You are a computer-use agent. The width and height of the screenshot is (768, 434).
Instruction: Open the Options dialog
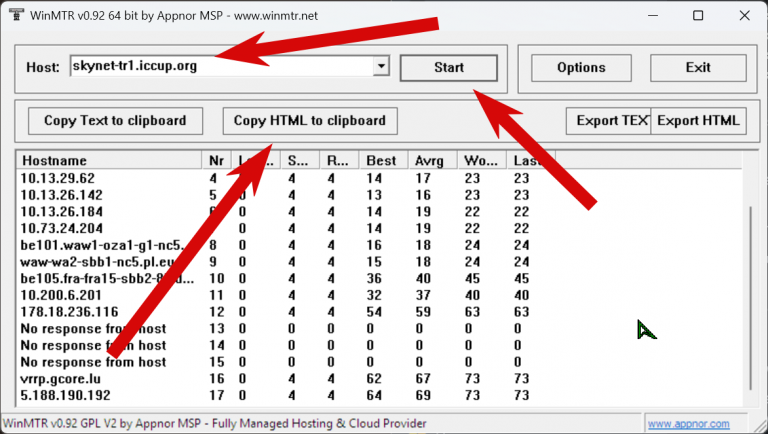pyautogui.click(x=581, y=68)
